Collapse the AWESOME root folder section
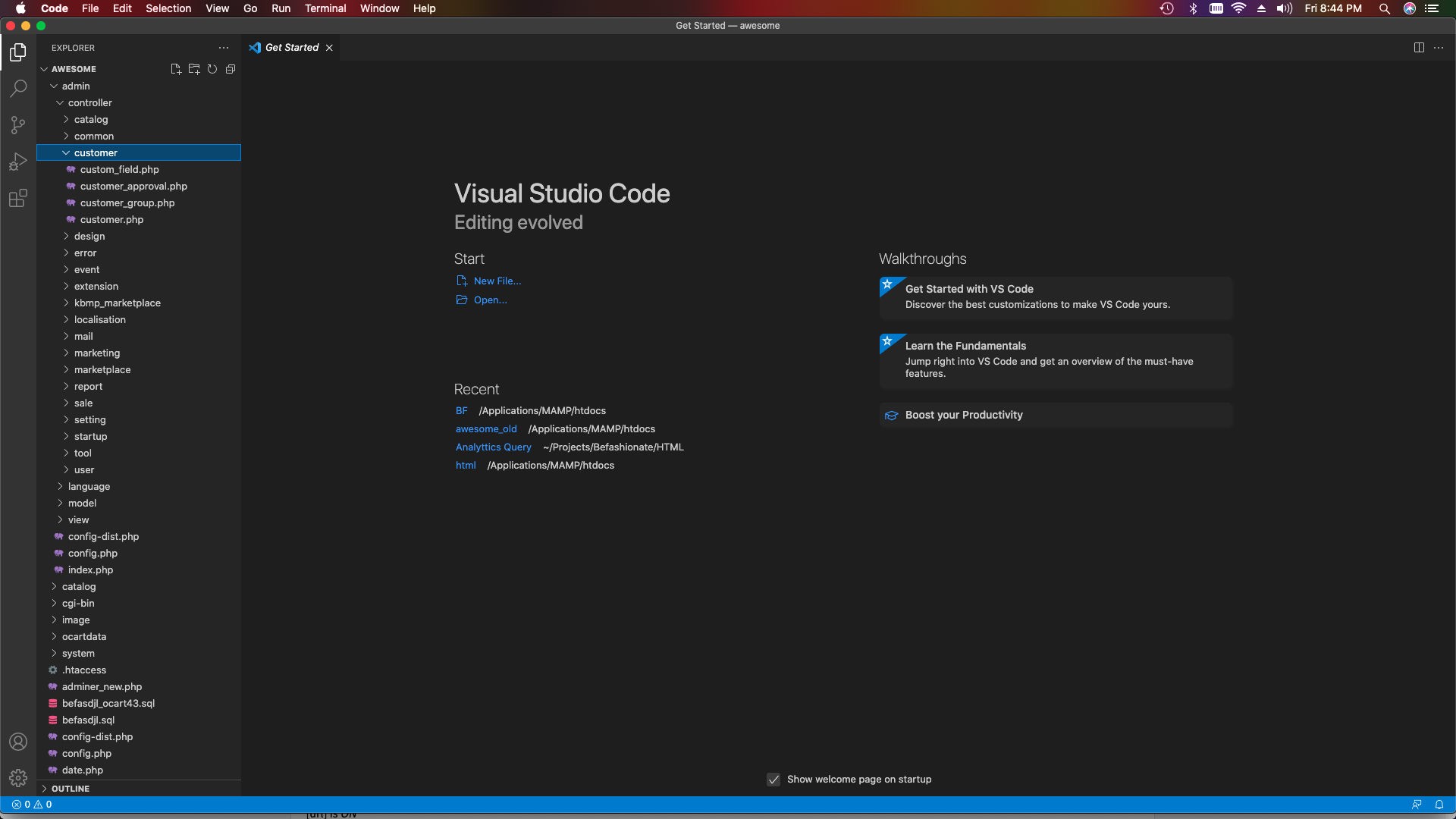 [x=139, y=69]
